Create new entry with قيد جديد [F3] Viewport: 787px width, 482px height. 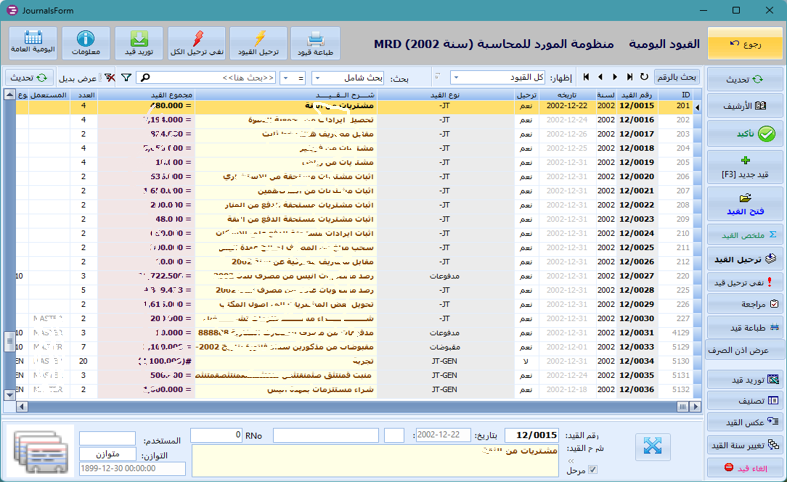(745, 167)
